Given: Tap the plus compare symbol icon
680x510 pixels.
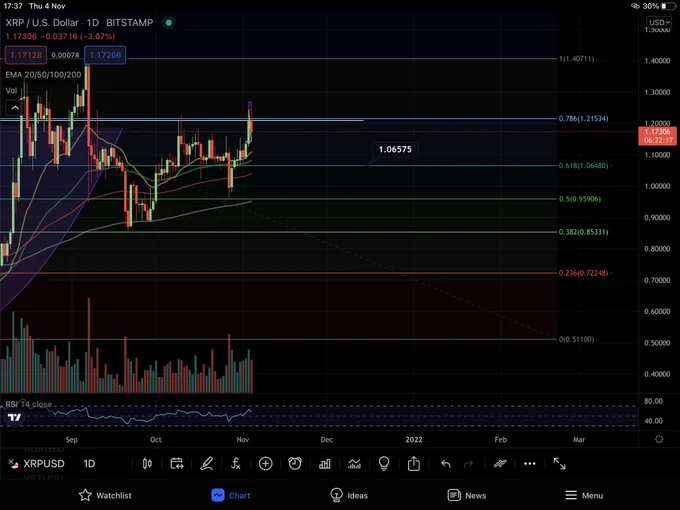Looking at the screenshot, I should [265, 464].
